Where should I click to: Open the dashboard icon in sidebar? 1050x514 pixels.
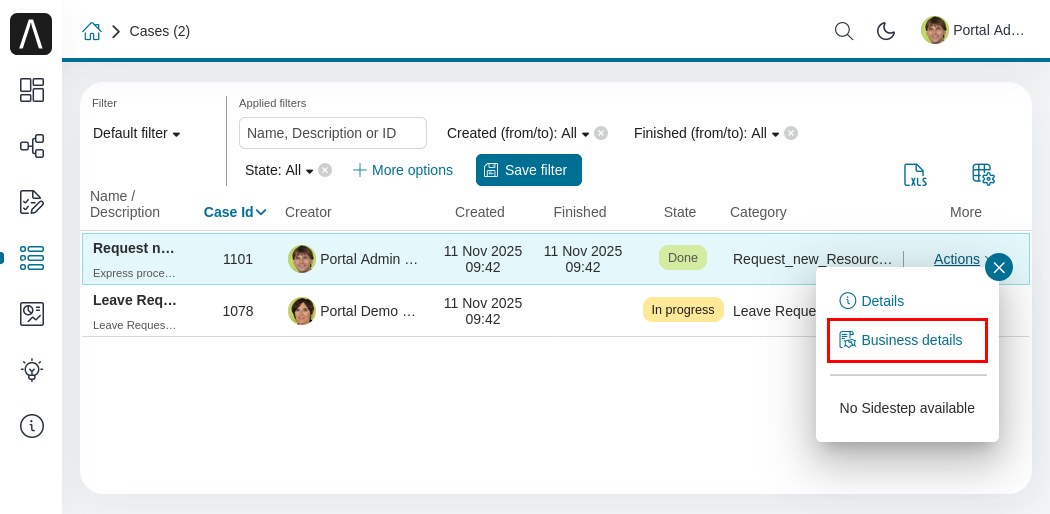[x=31, y=90]
